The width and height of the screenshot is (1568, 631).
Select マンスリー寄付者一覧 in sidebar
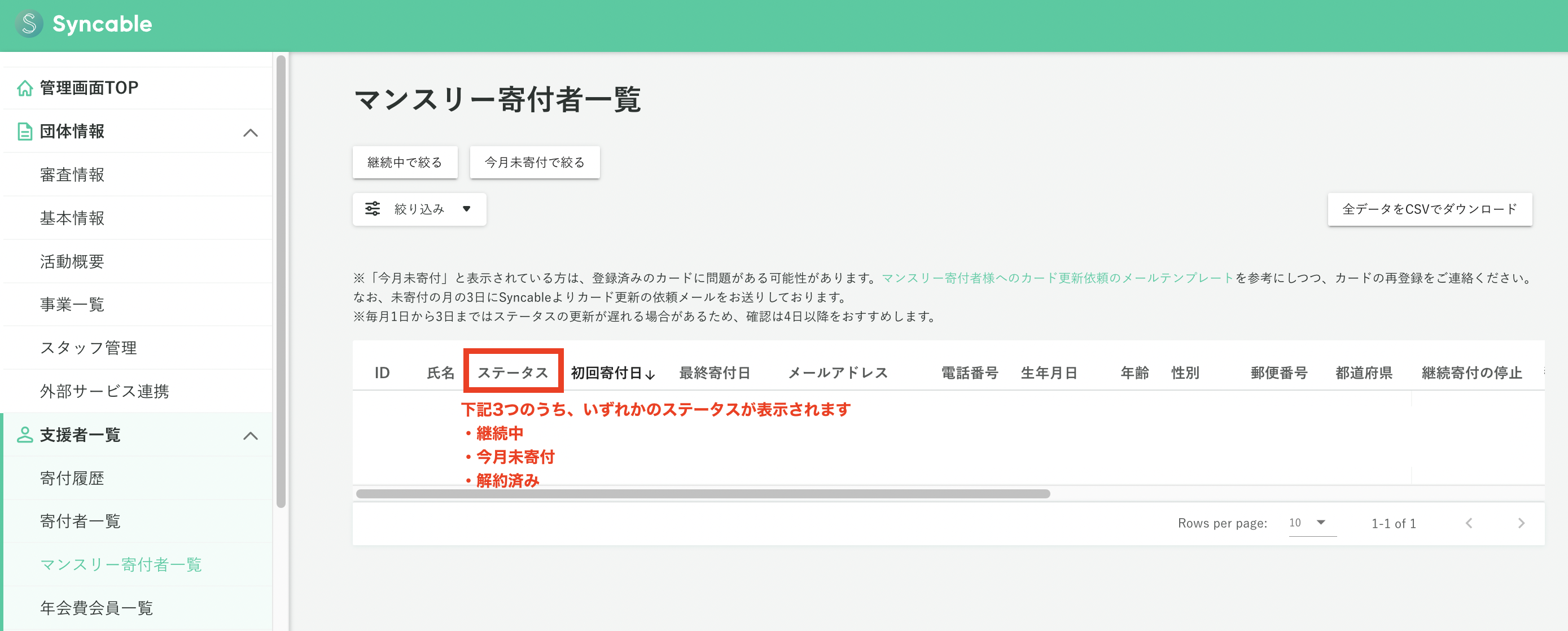[x=122, y=564]
